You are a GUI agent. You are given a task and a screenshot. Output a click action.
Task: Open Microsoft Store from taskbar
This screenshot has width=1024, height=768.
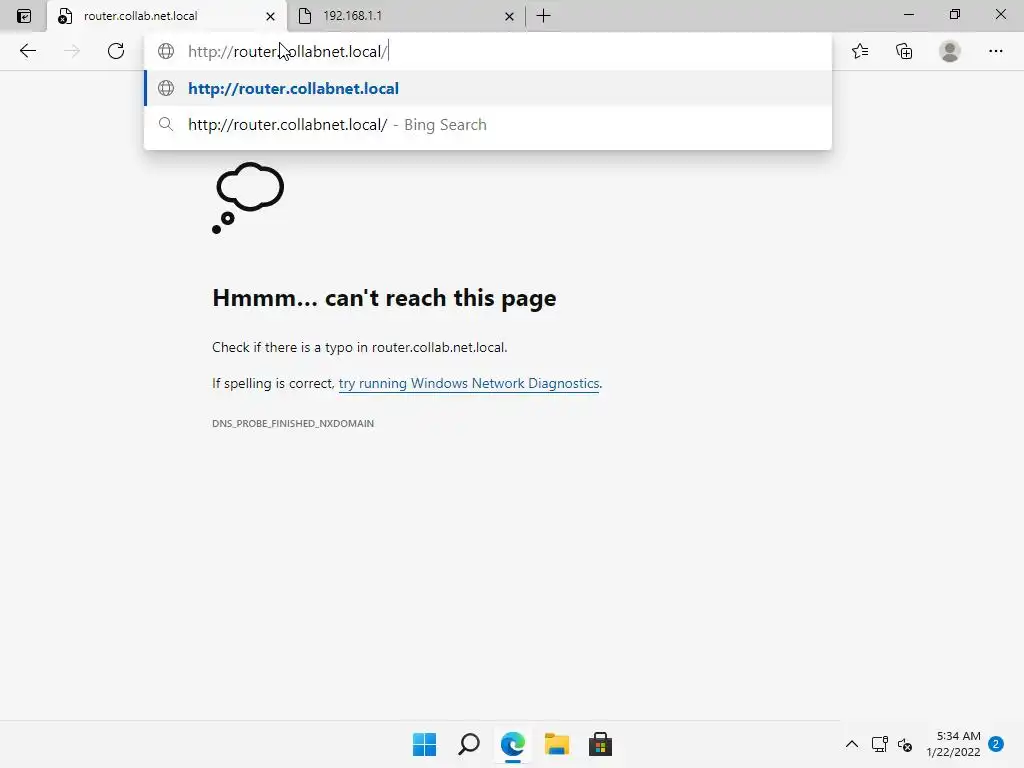point(600,744)
